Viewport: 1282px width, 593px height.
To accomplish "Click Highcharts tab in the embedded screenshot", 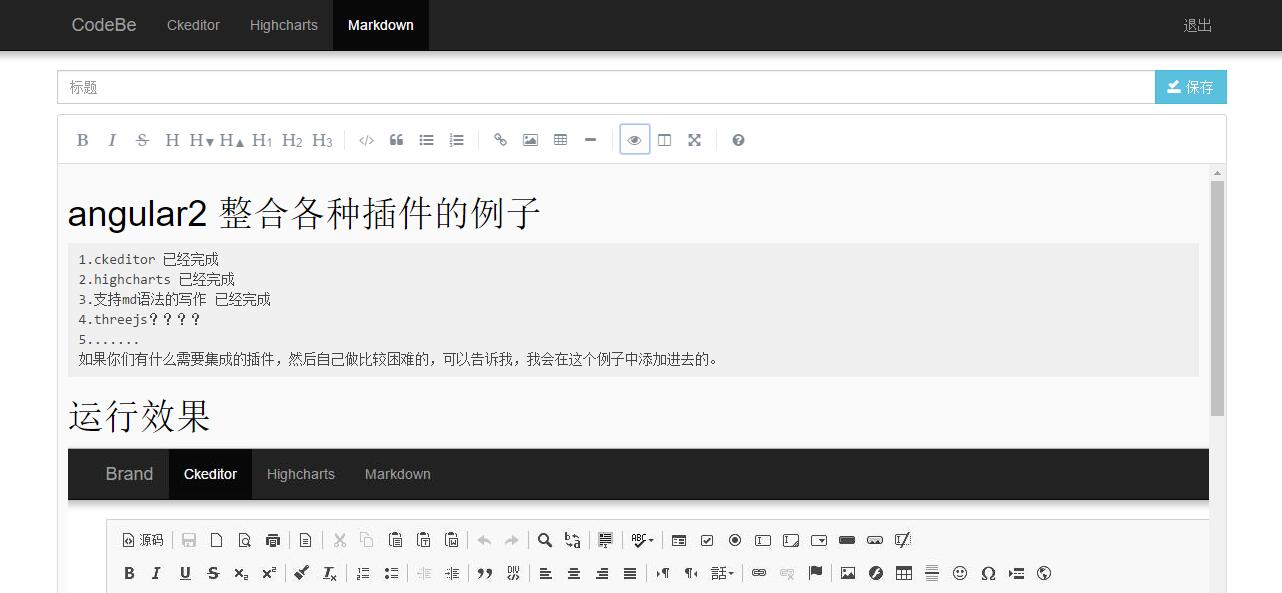I will point(300,474).
